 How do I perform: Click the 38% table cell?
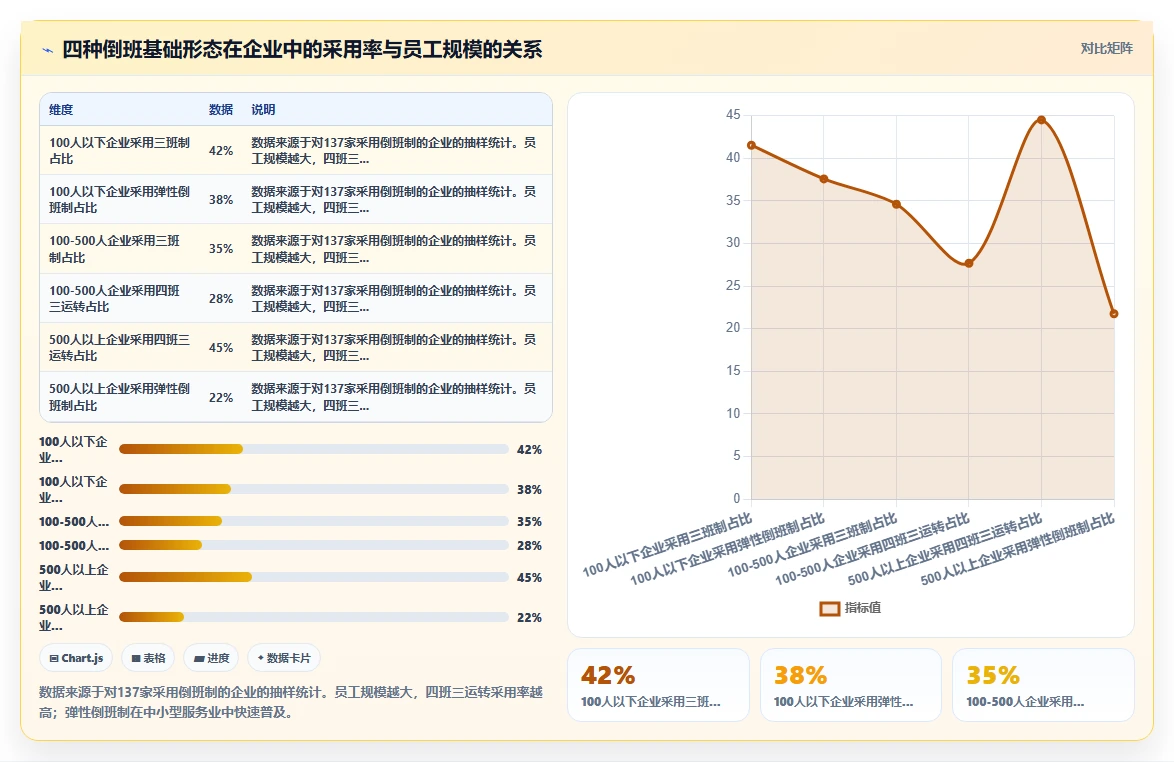click(221, 200)
